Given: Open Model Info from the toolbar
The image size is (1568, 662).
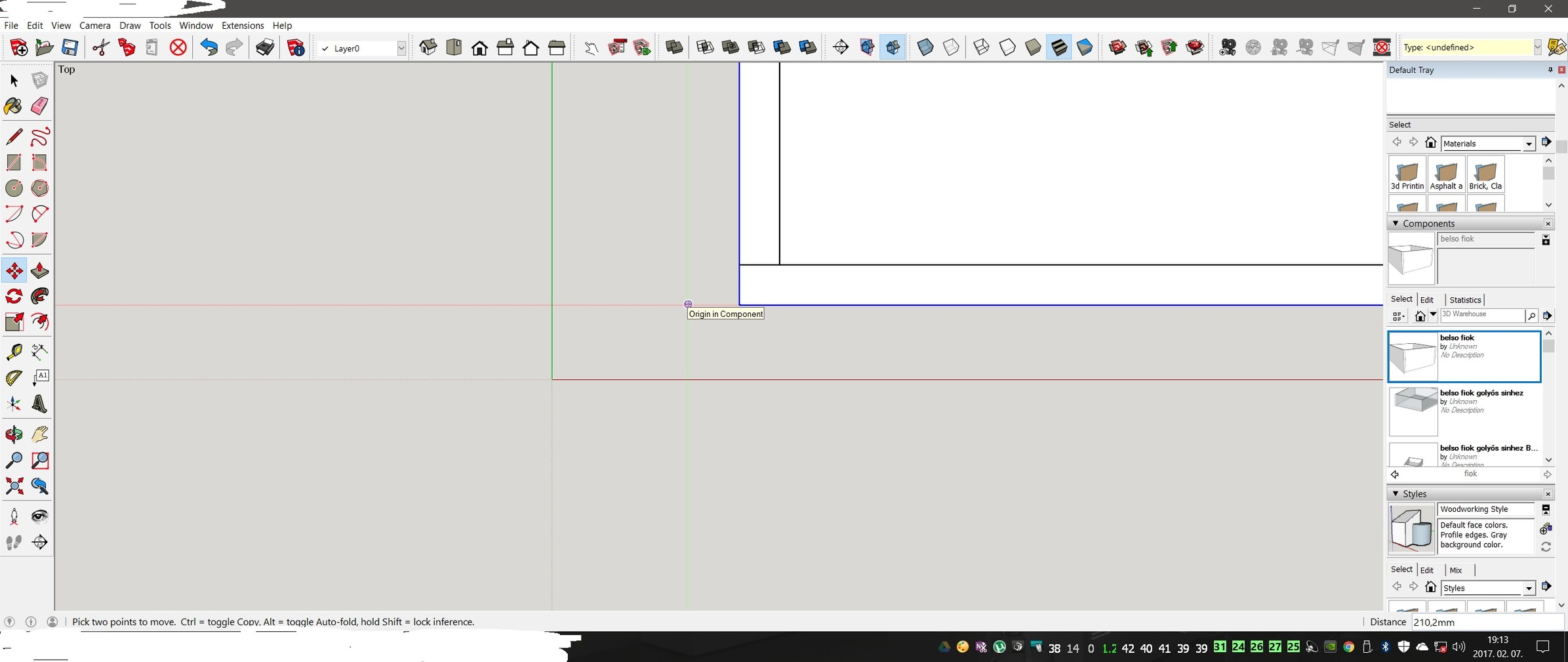Looking at the screenshot, I should [x=296, y=47].
